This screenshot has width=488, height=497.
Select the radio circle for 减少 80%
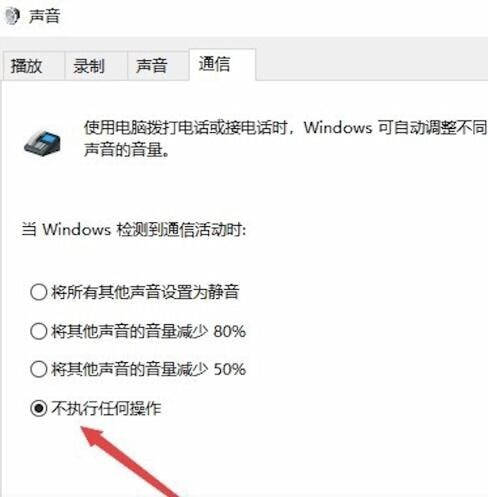click(39, 331)
